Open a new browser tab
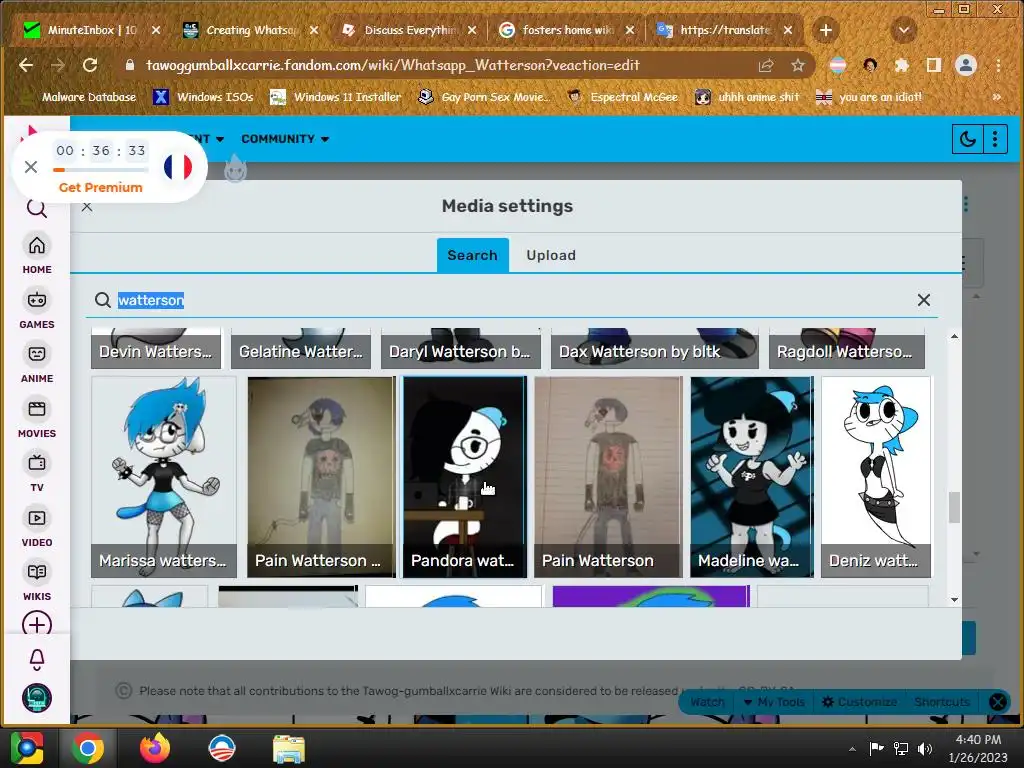The image size is (1024, 768). [x=825, y=30]
